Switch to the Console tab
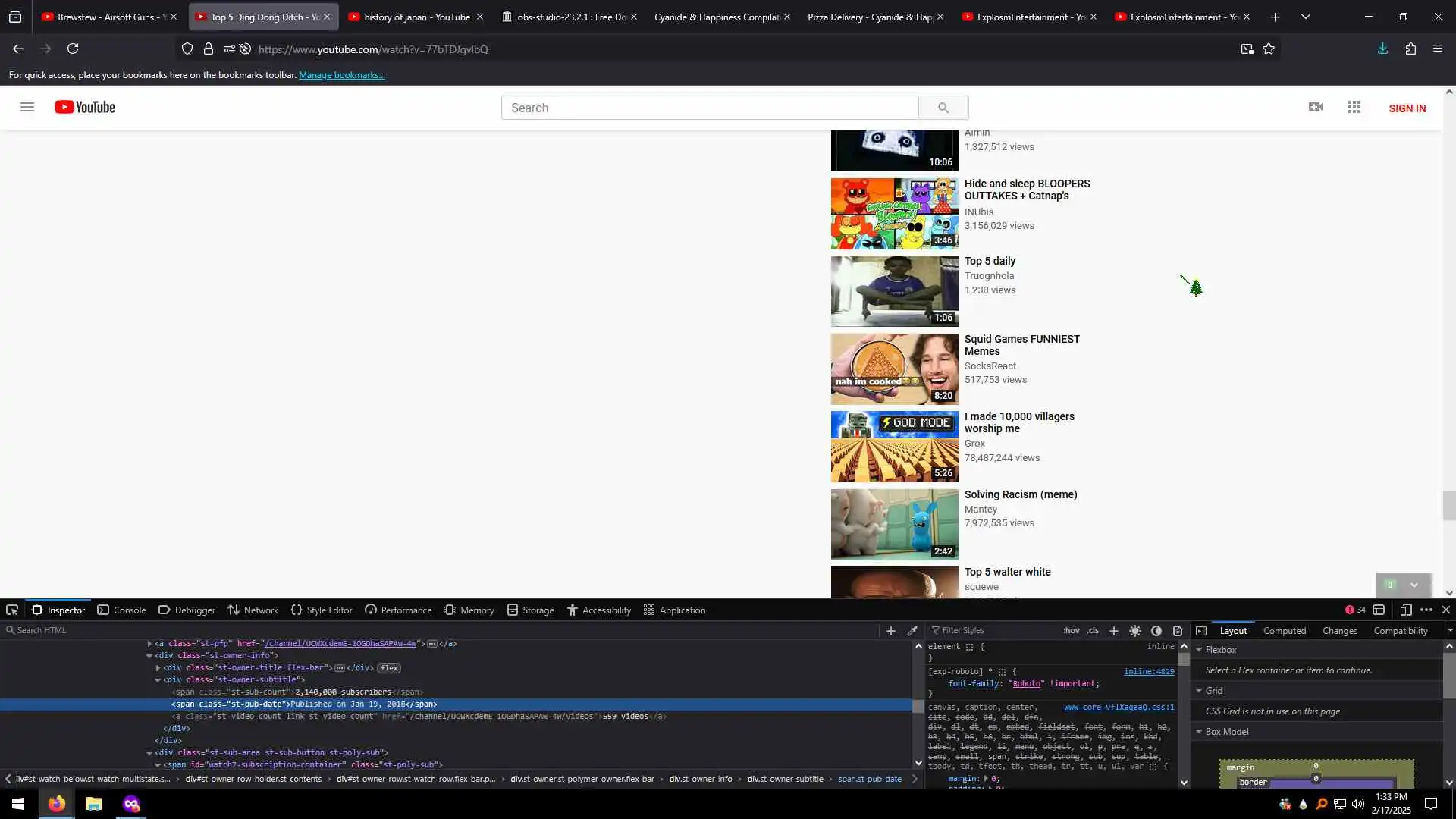This screenshot has width=1456, height=819. pos(121,610)
